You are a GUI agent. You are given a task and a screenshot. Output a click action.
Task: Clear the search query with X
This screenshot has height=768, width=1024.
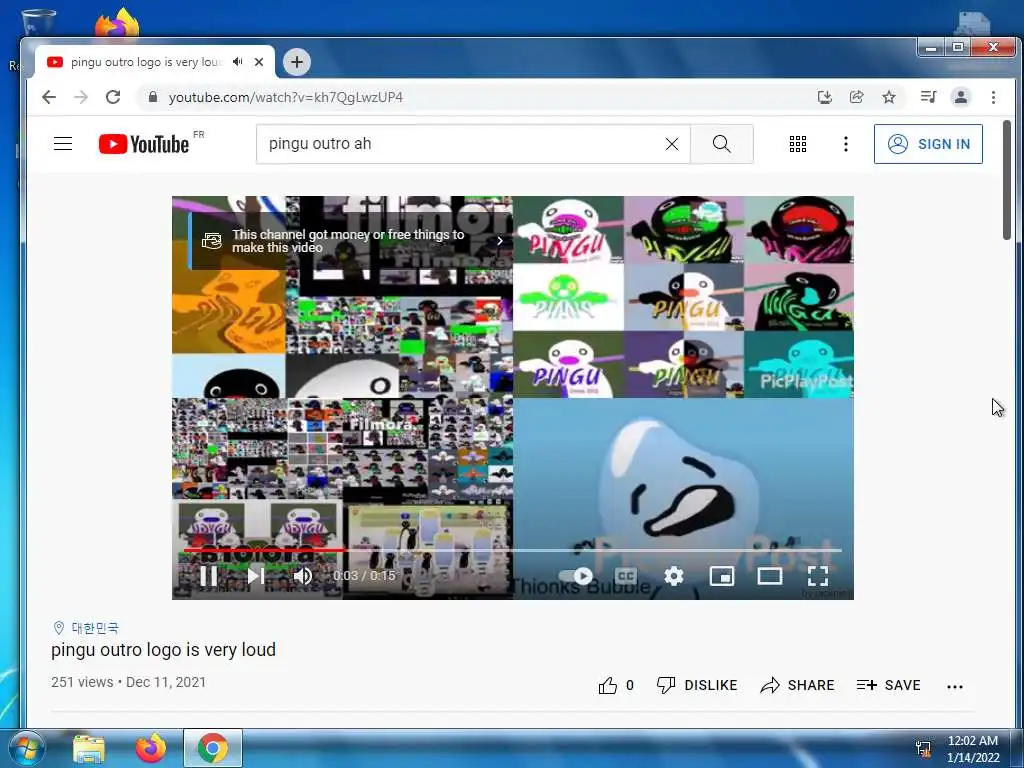click(x=672, y=144)
